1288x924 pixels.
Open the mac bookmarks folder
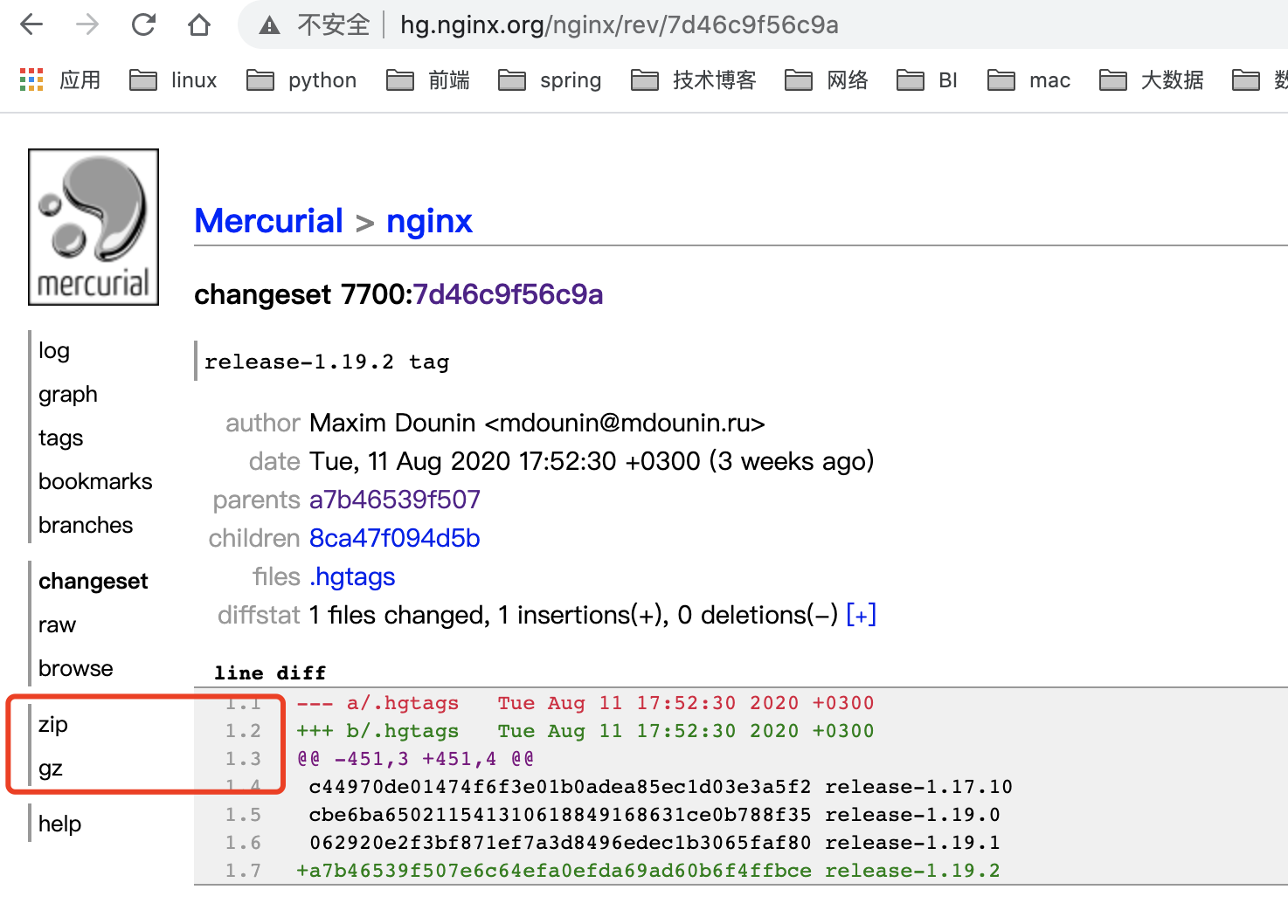[1028, 80]
